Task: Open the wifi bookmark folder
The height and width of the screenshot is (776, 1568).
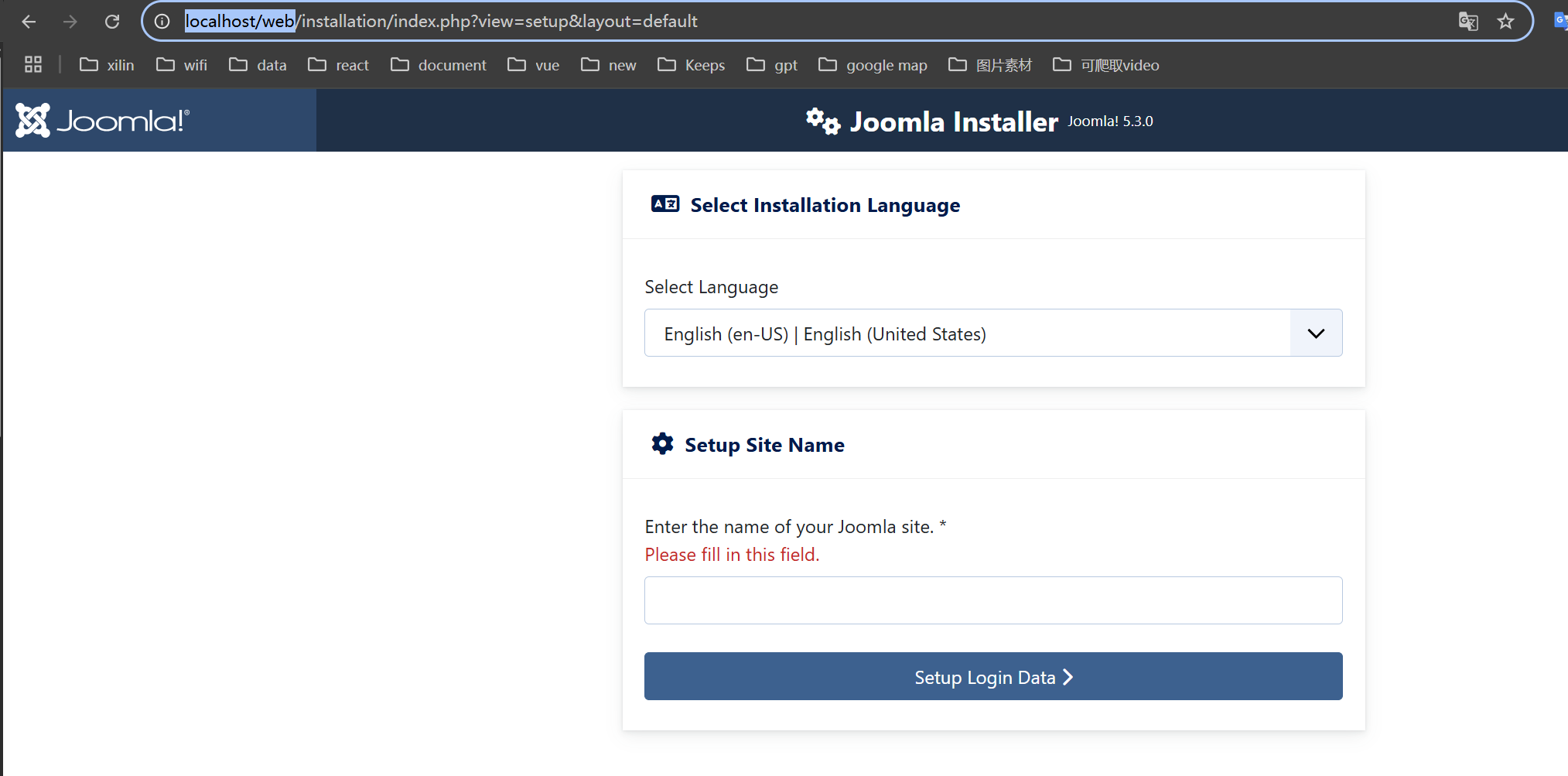Action: pyautogui.click(x=182, y=65)
